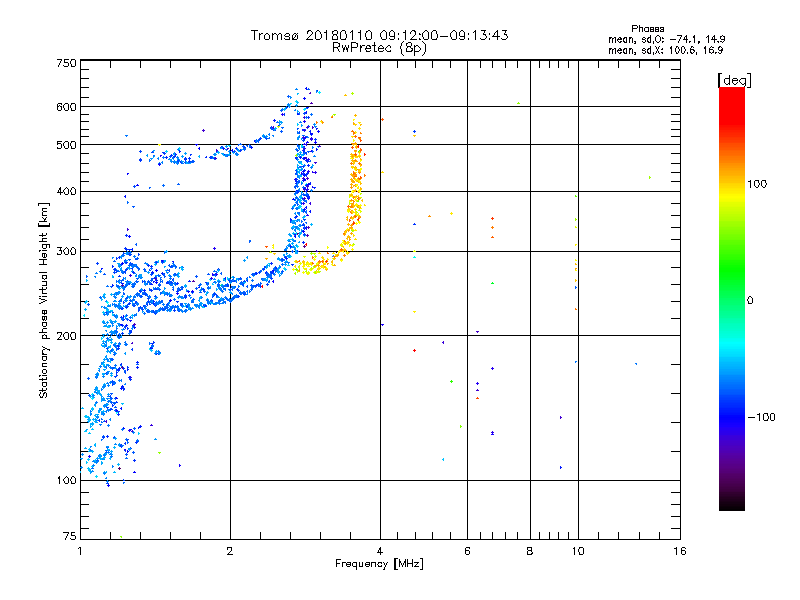Click the y-axis '750' tick label
The width and height of the screenshot is (800, 600).
[66, 63]
